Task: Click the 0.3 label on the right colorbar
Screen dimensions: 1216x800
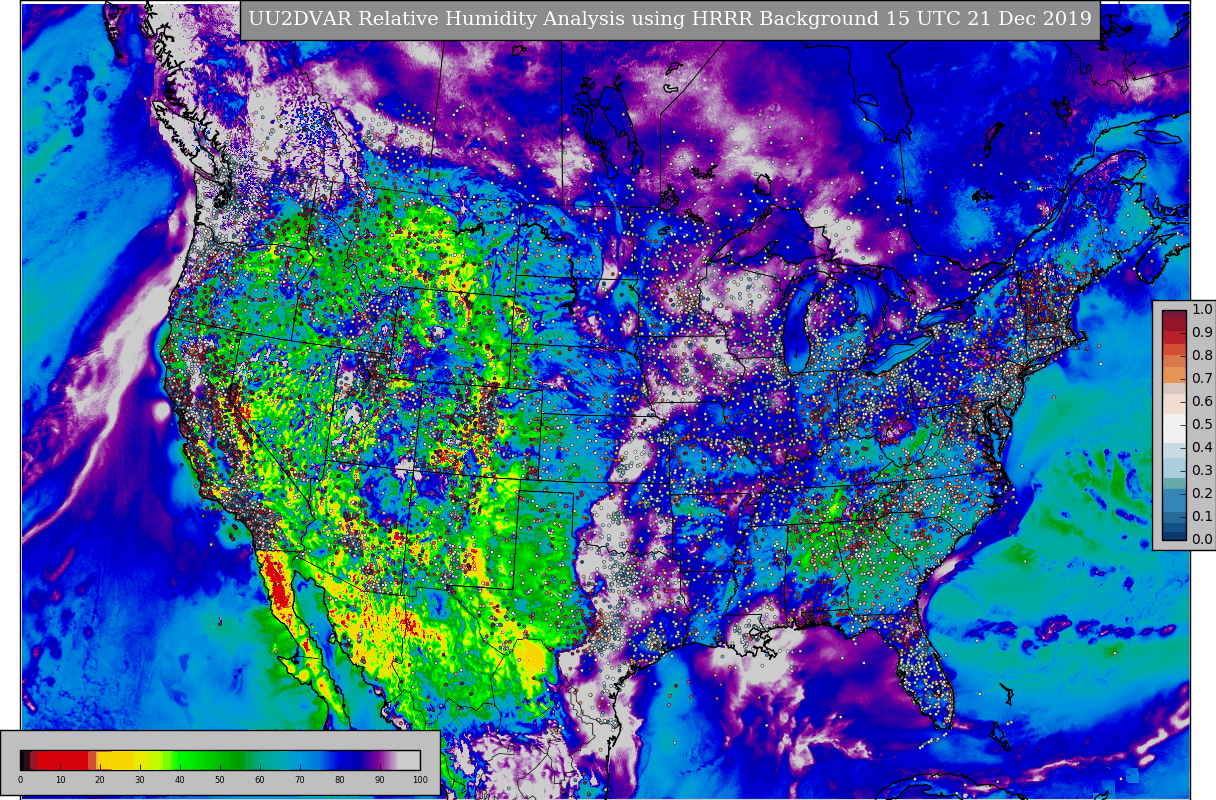Action: 1202,470
